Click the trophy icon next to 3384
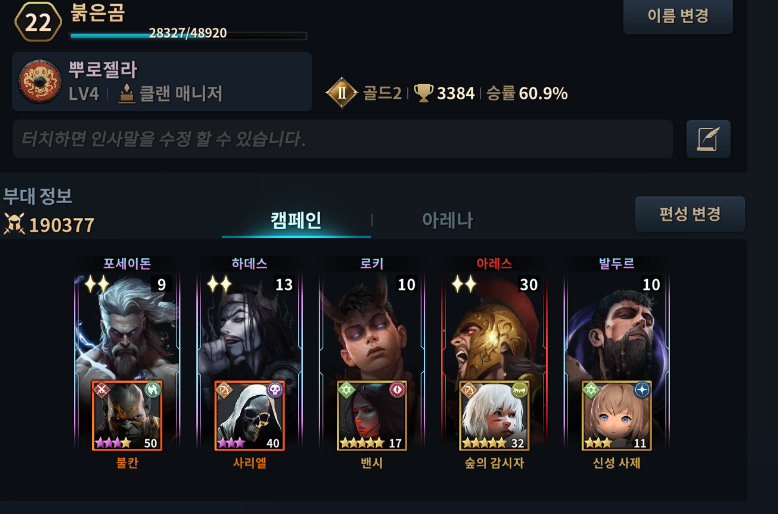This screenshot has height=514, width=778. 423,93
